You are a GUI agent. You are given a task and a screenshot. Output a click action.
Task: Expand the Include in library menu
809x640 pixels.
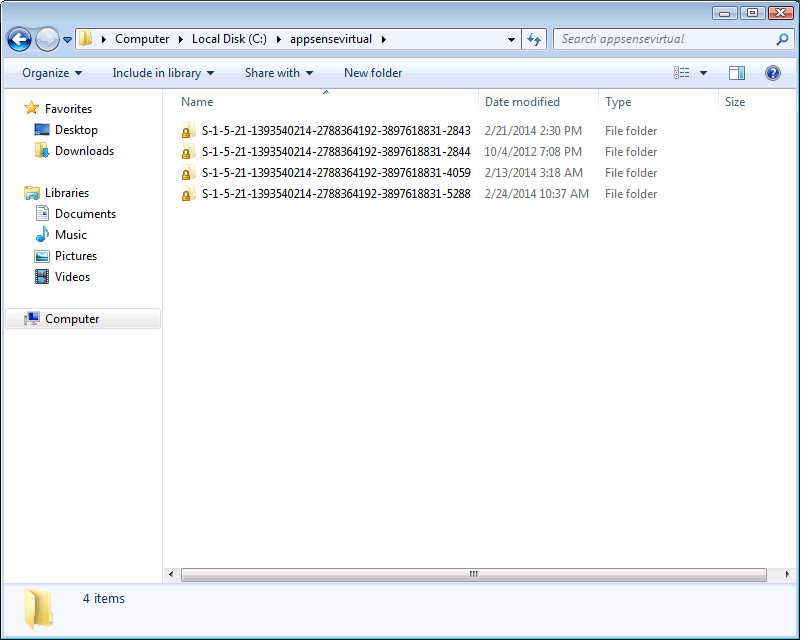point(163,73)
